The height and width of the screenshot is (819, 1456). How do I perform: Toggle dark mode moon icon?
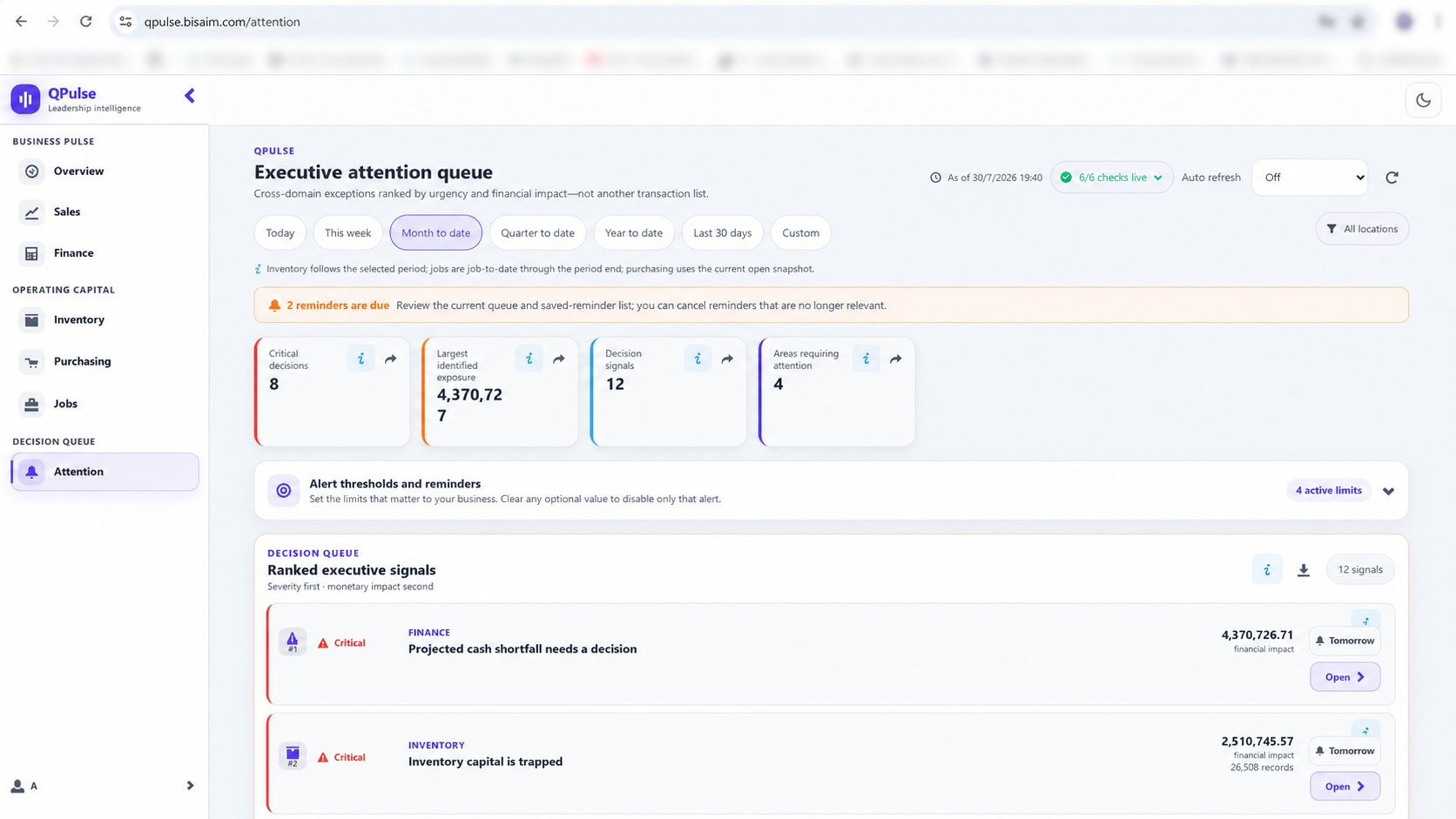(1423, 100)
